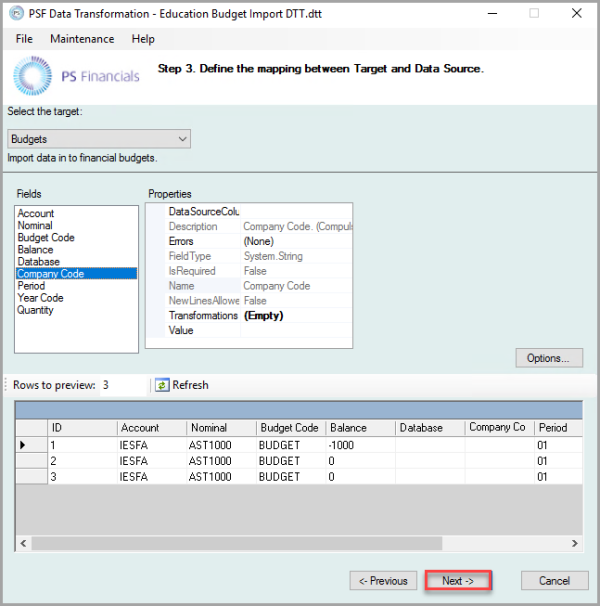
Task: Click the Rows to preview input
Action: pyautogui.click(x=122, y=385)
